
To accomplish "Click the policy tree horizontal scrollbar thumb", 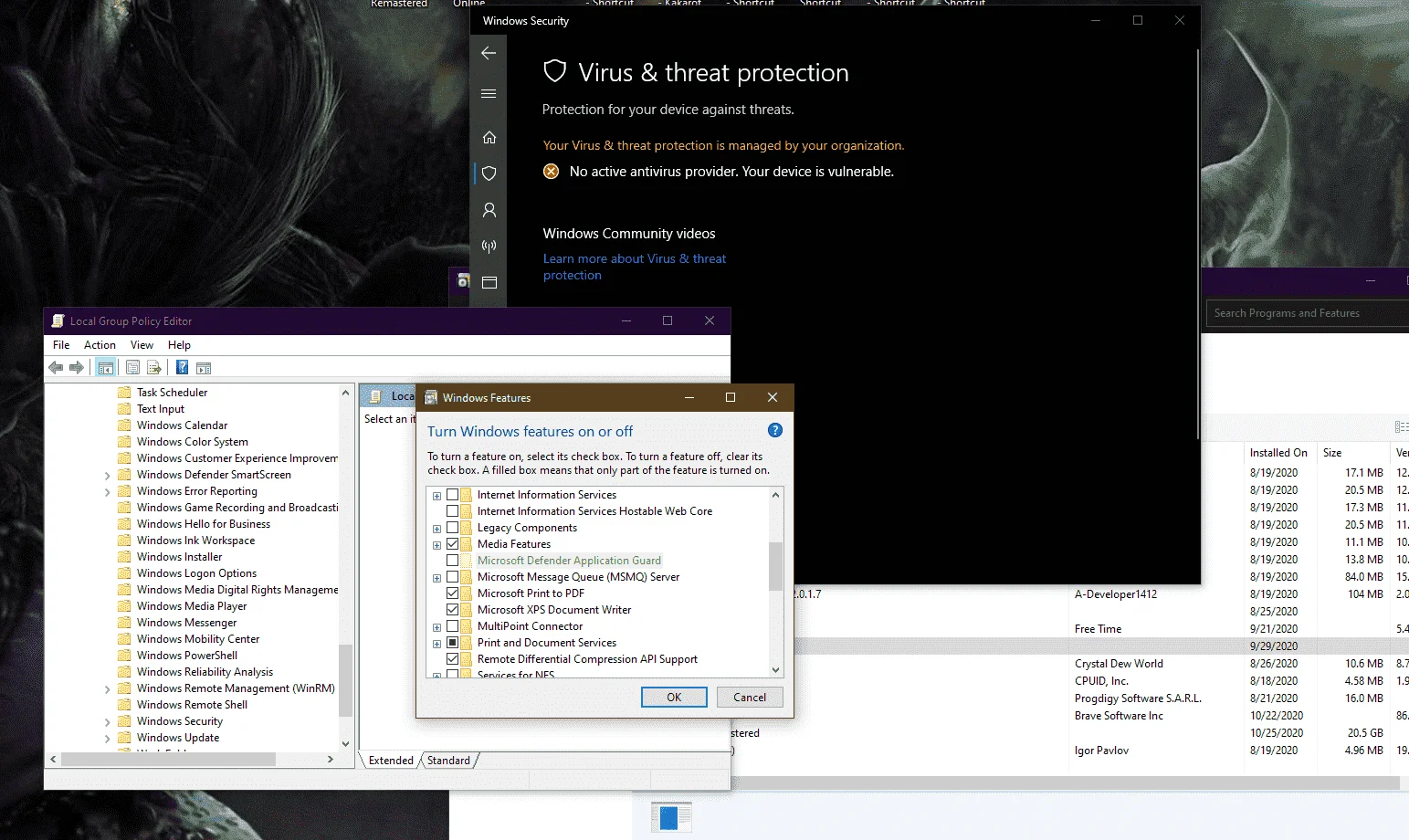I will pyautogui.click(x=168, y=760).
